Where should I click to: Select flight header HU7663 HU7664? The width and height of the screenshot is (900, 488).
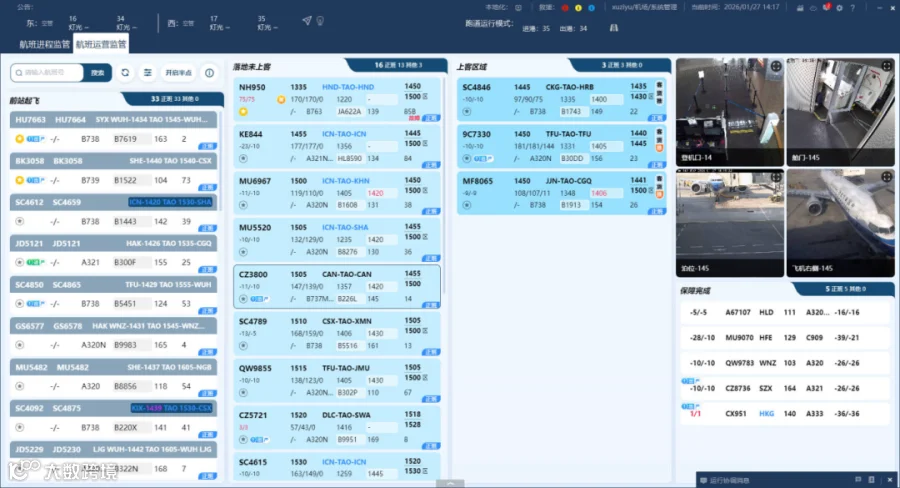(x=113, y=119)
